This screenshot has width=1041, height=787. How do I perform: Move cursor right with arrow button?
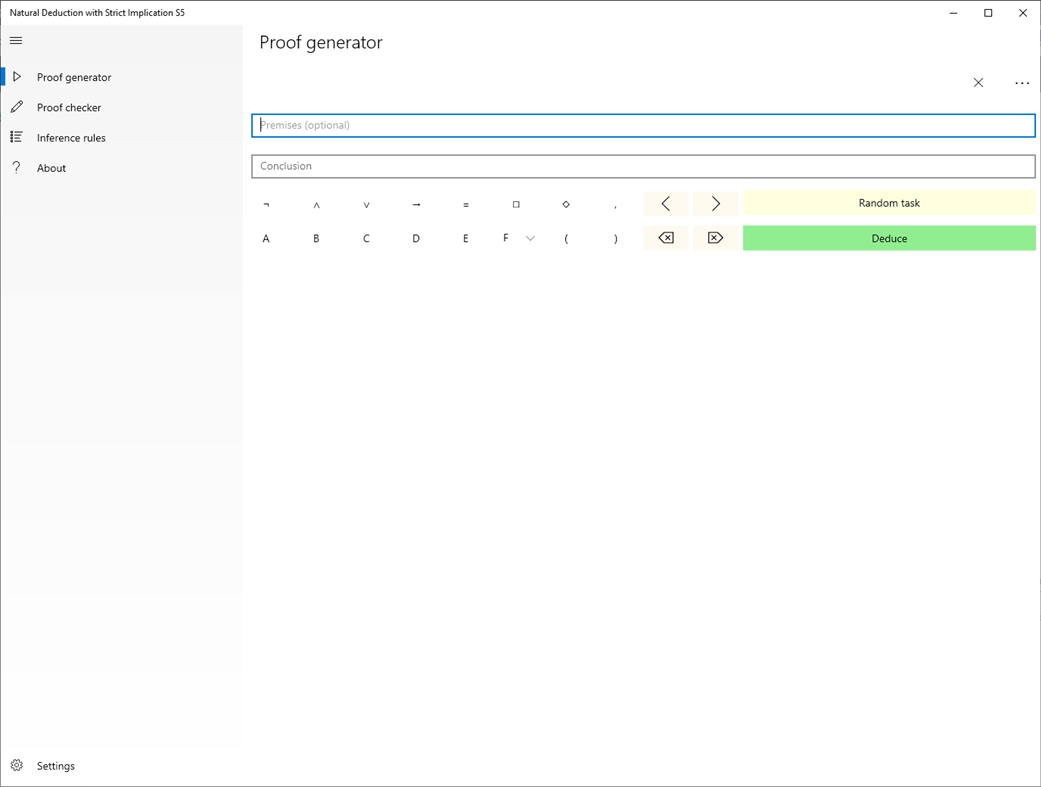tap(716, 203)
